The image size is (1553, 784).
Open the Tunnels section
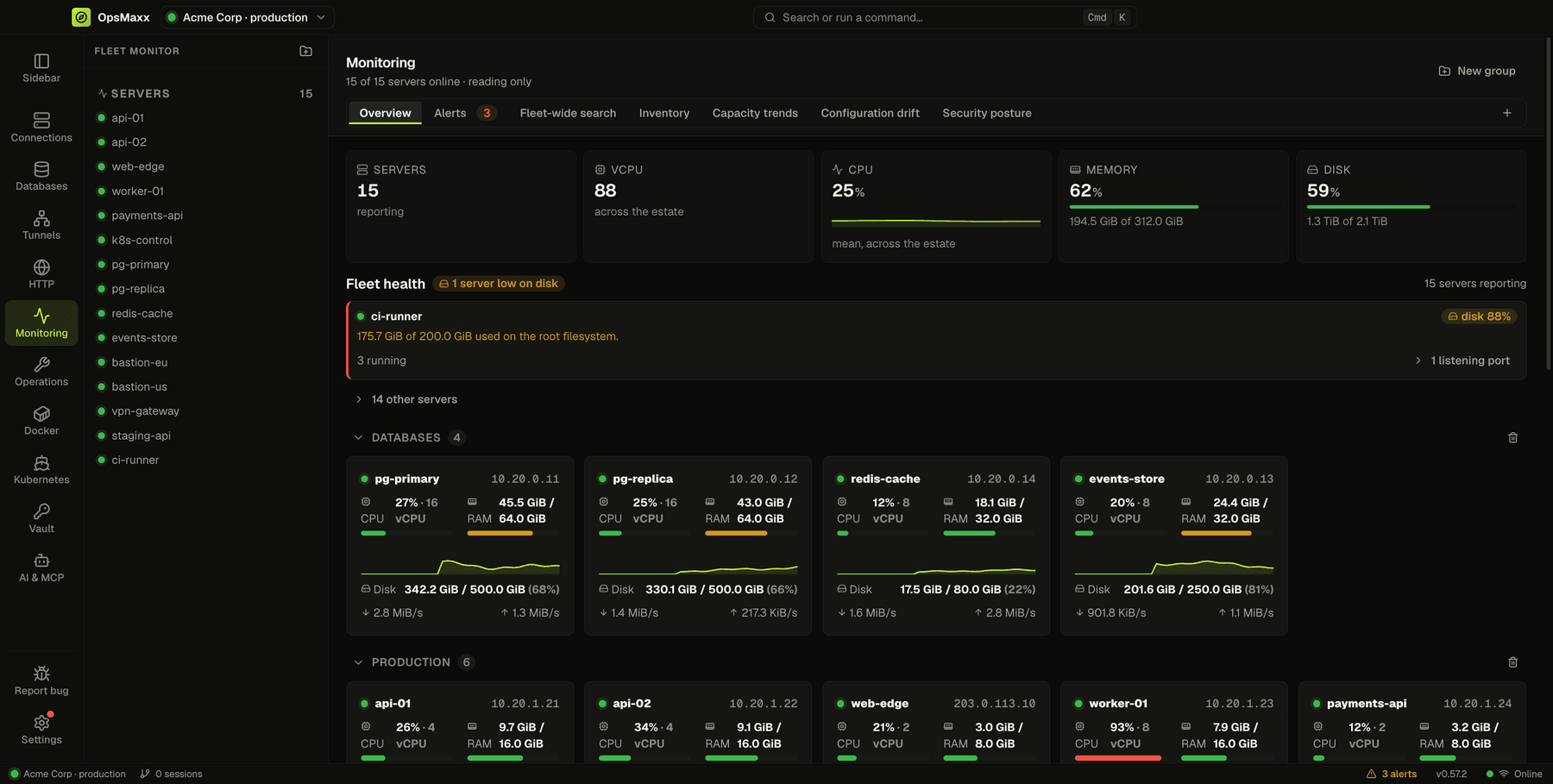(x=41, y=225)
